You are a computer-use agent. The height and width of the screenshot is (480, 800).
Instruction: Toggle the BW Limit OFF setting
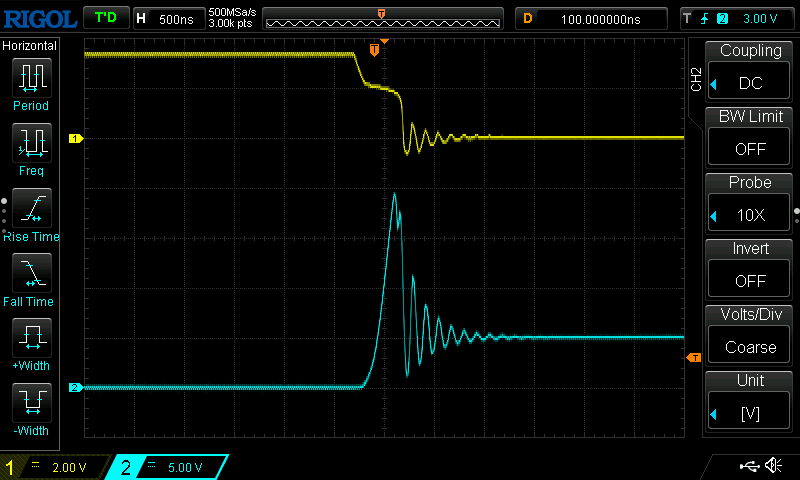pyautogui.click(x=749, y=148)
